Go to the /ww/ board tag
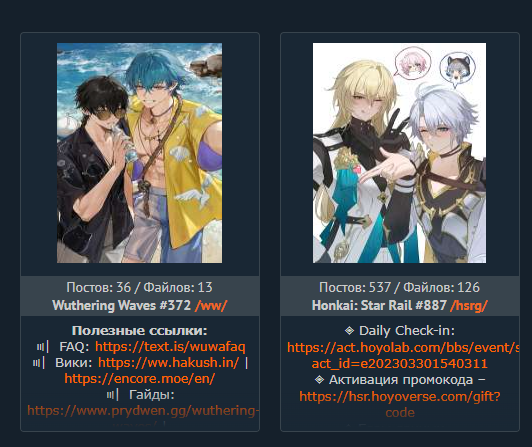This screenshot has height=447, width=532. (211, 305)
